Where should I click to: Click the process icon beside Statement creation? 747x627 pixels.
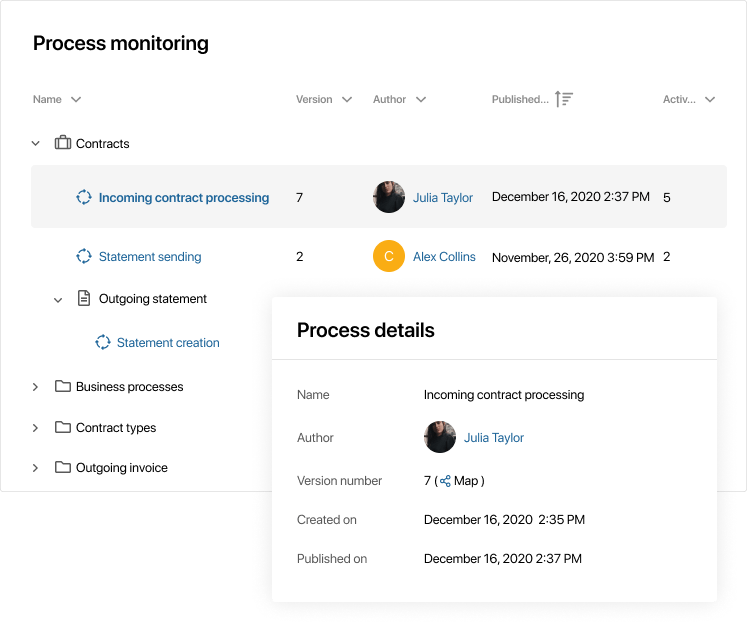tap(102, 342)
